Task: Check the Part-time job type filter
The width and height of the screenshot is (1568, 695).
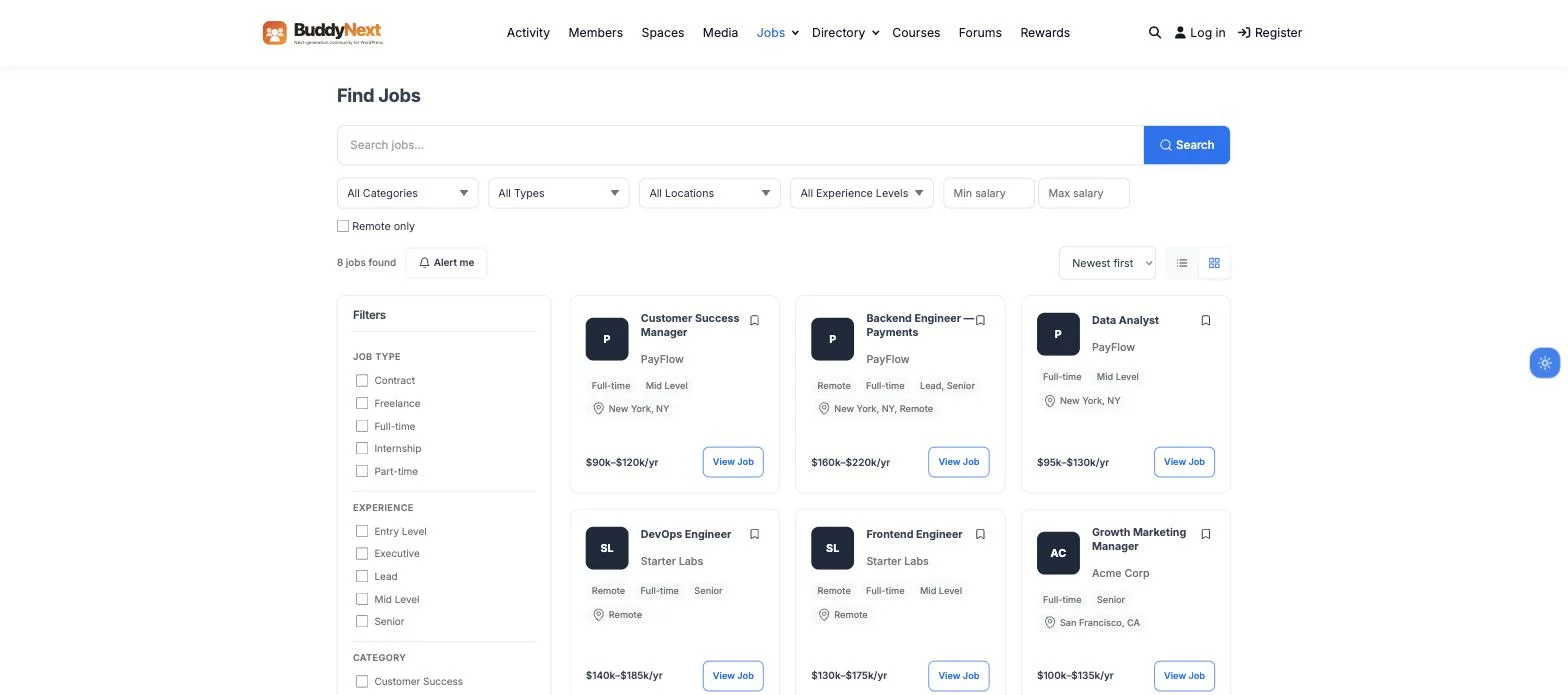Action: pyautogui.click(x=362, y=471)
